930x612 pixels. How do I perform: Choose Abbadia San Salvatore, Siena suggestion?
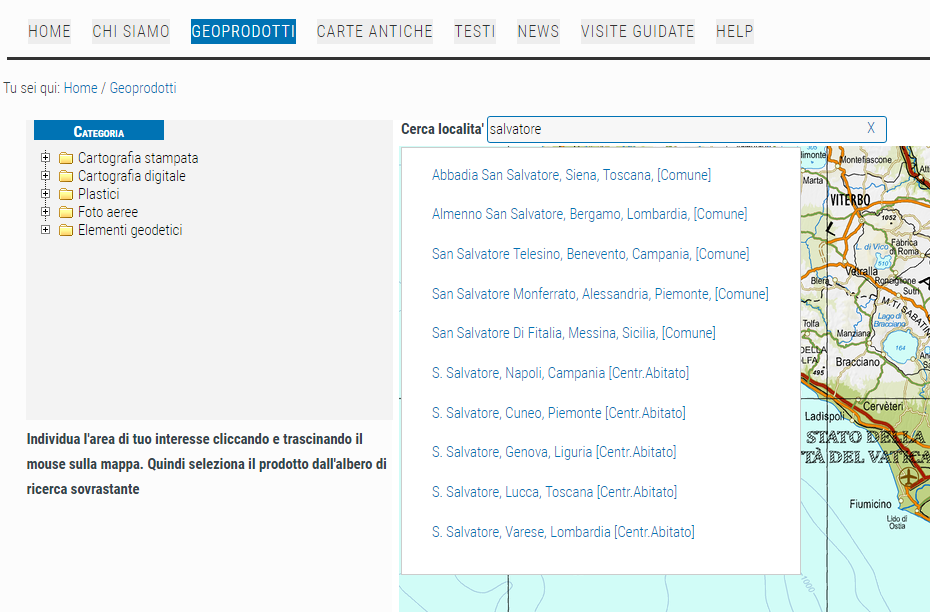tap(571, 175)
